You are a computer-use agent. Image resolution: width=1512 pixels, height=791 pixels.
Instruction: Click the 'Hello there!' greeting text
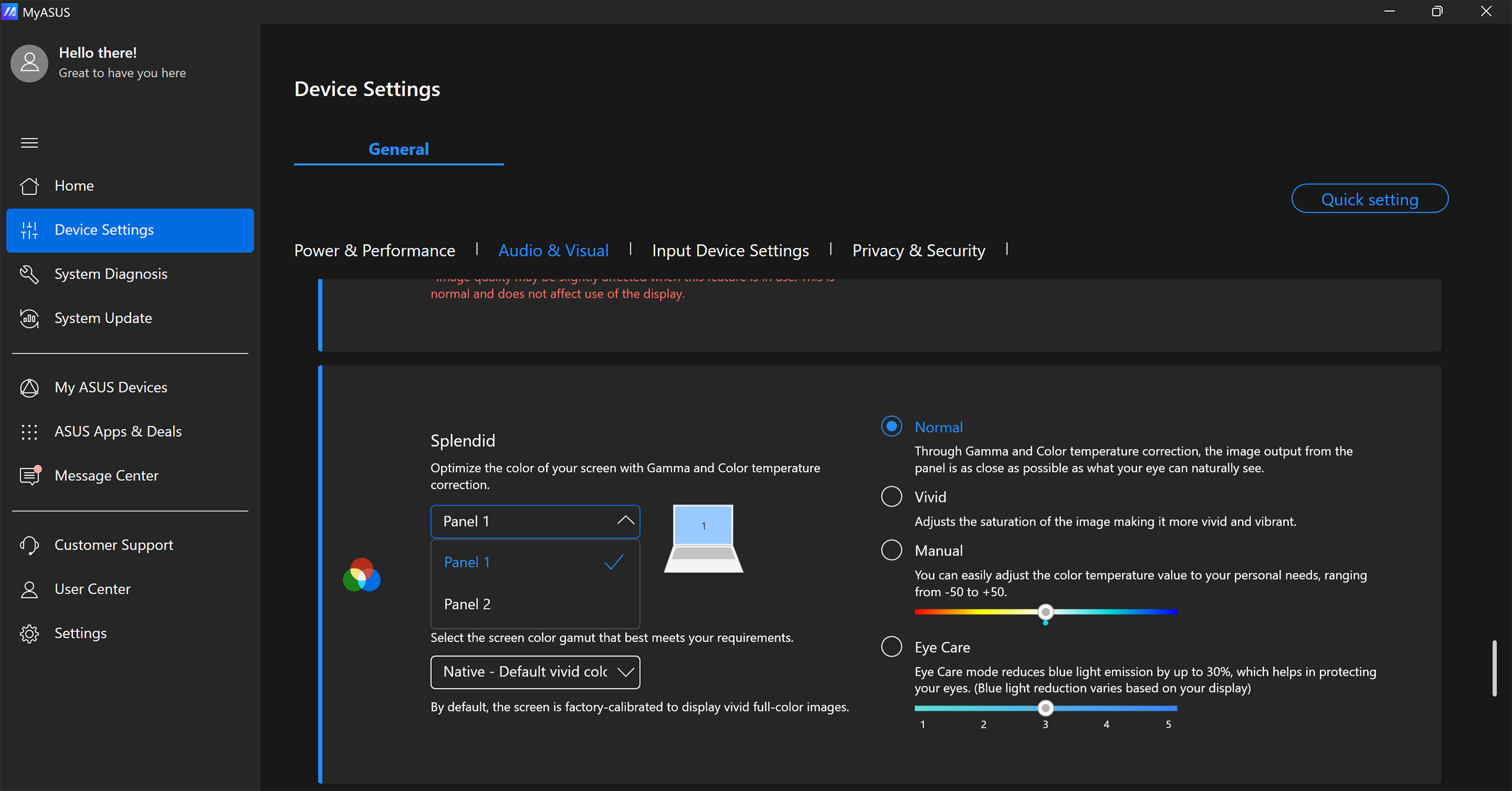coord(98,53)
